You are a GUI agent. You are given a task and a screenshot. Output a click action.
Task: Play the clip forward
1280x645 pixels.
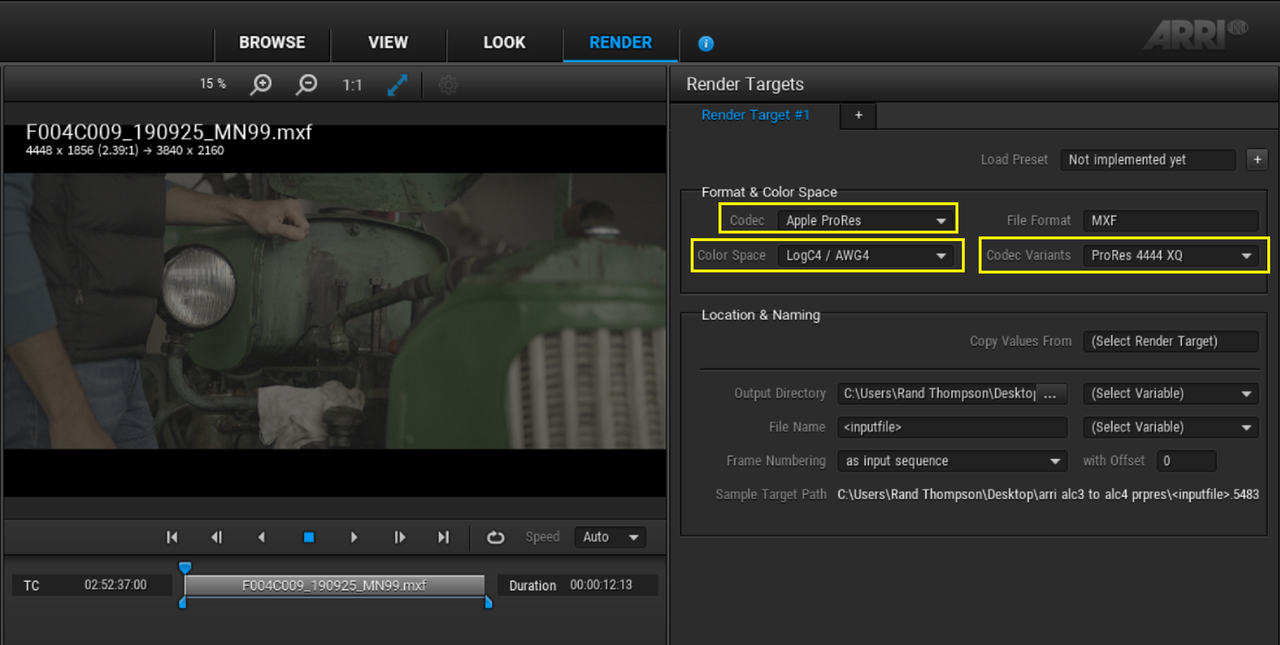[354, 538]
